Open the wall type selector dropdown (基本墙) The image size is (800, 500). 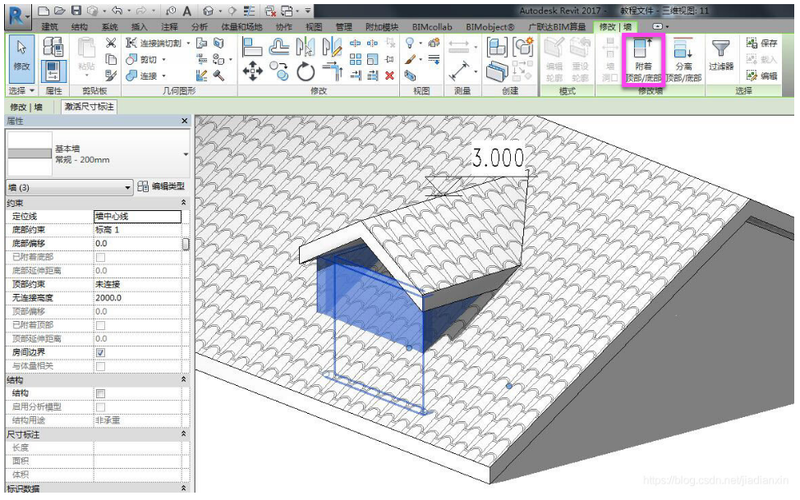click(x=185, y=154)
